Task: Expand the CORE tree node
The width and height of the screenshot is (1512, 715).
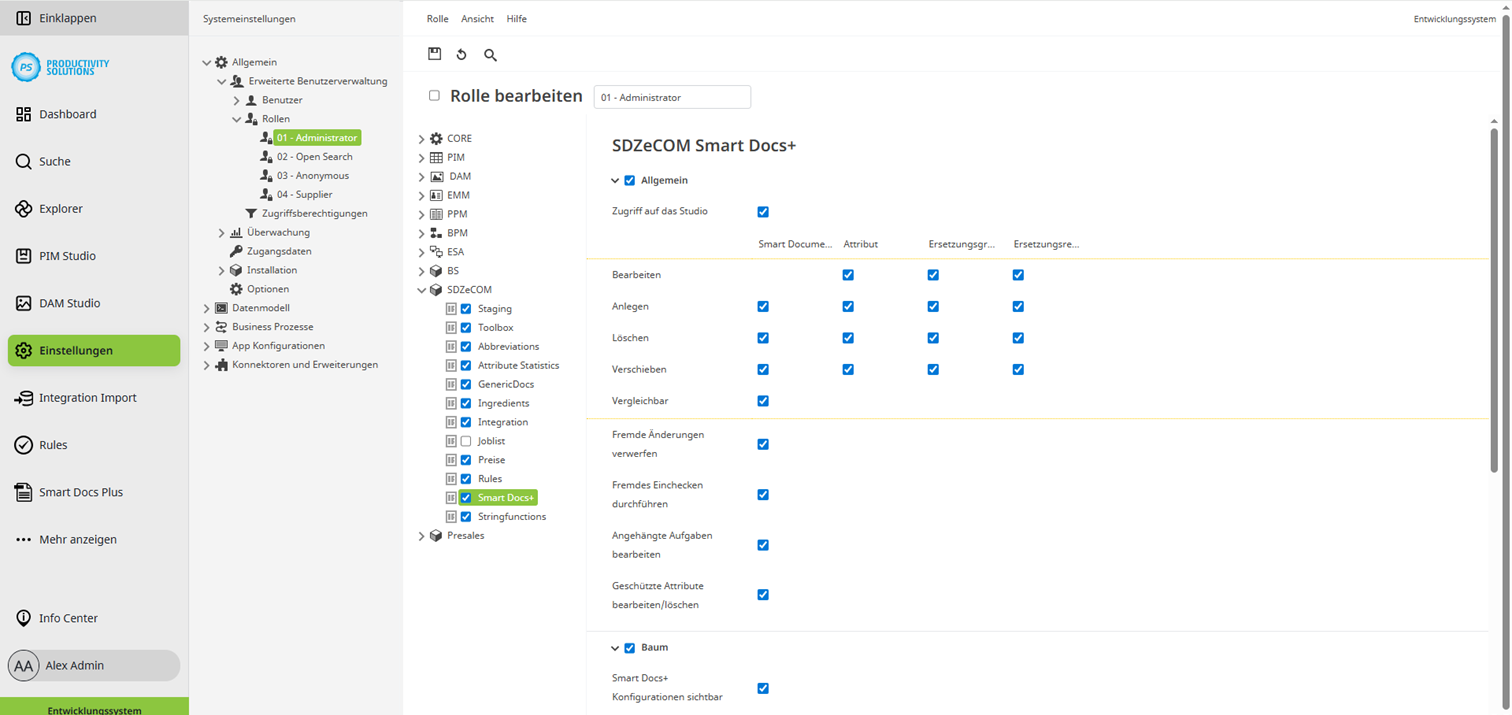Action: coord(421,137)
